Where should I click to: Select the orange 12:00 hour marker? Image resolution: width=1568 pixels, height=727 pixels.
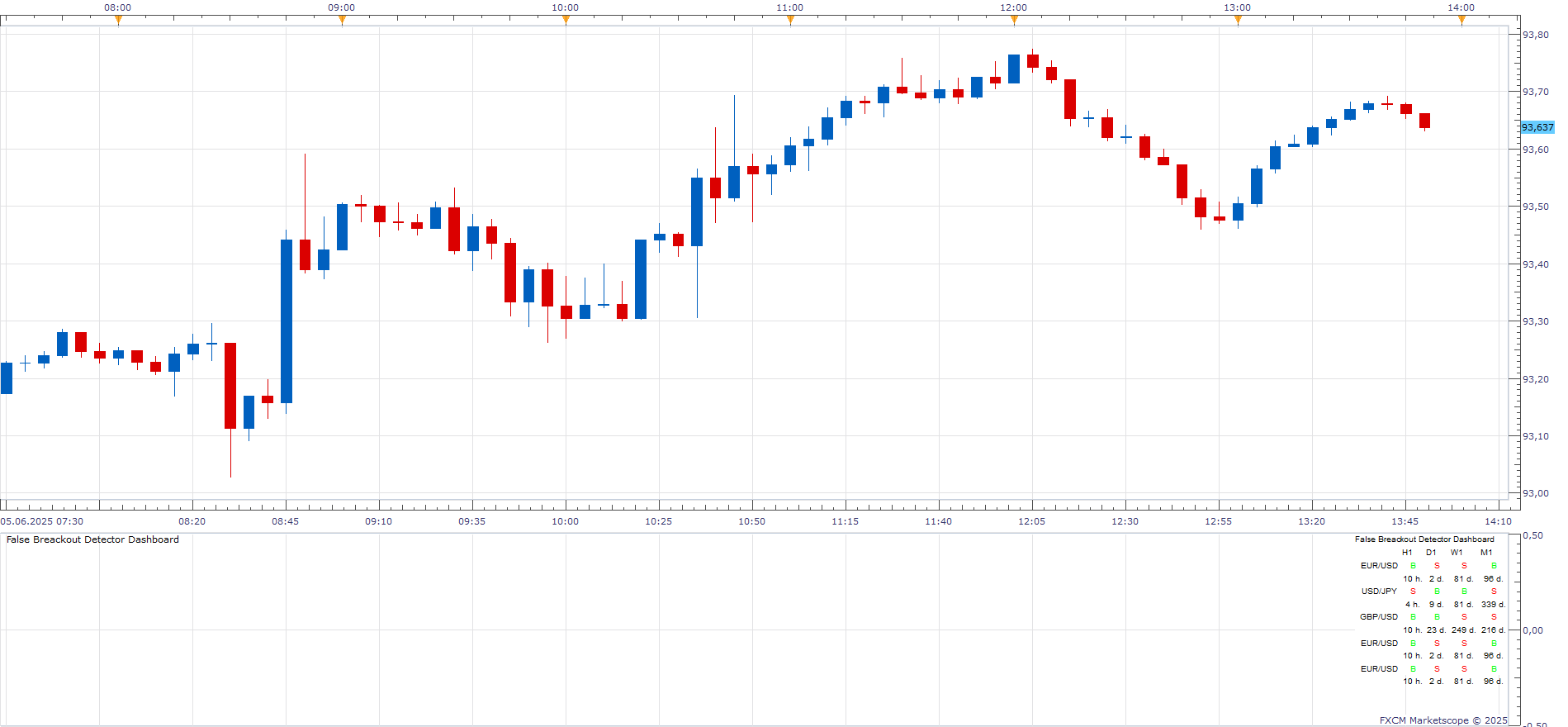[1014, 21]
